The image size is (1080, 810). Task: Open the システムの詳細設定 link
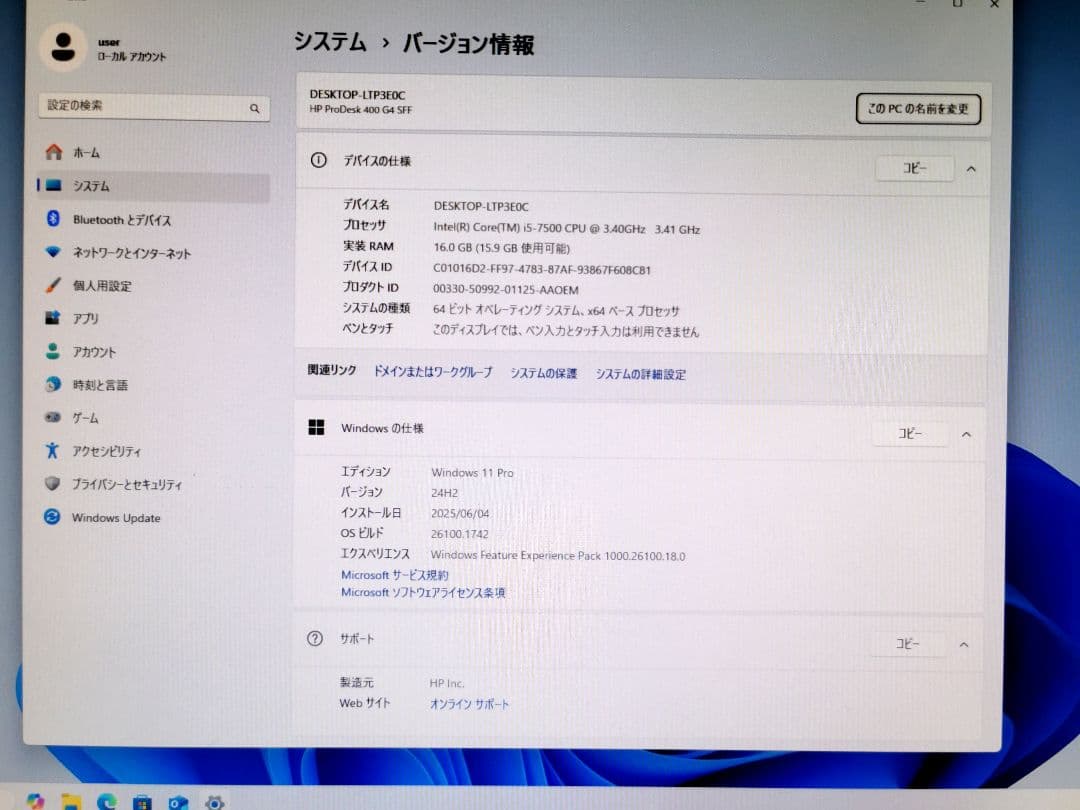pos(640,373)
